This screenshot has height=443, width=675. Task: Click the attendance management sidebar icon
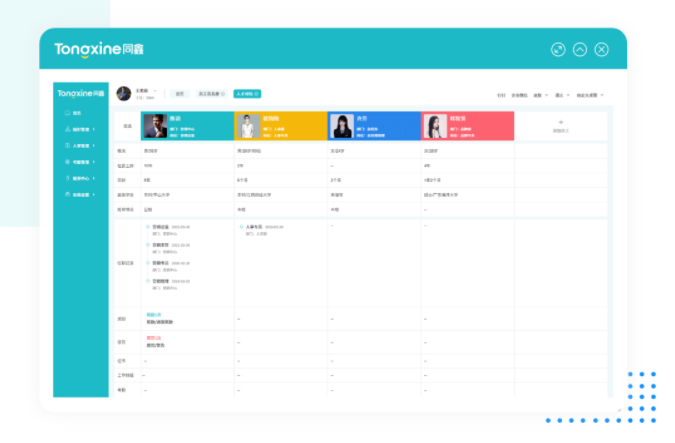coord(66,161)
